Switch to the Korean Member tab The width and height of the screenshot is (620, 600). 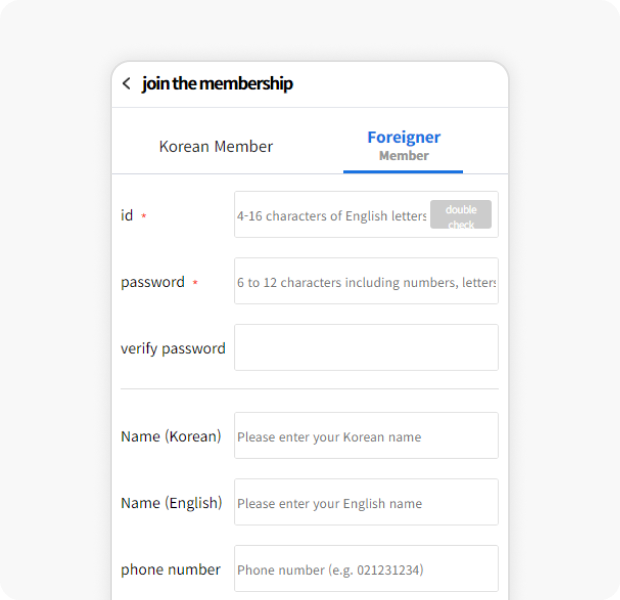[x=216, y=146]
